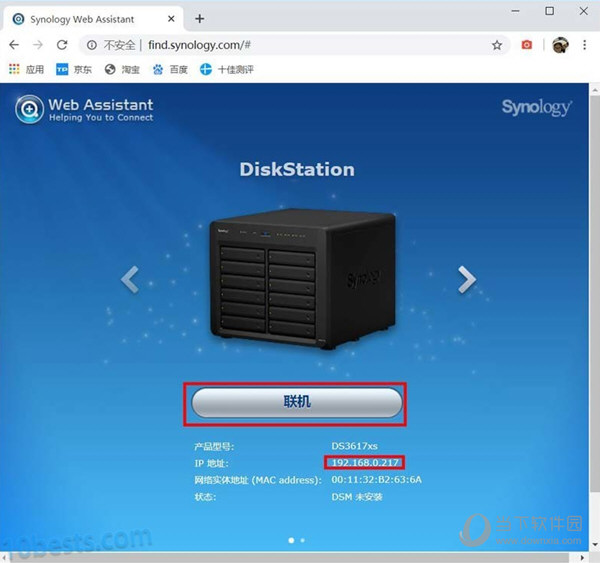The width and height of the screenshot is (600, 563).
Task: Close the Synology Web Assistant tab
Action: click(x=171, y=18)
